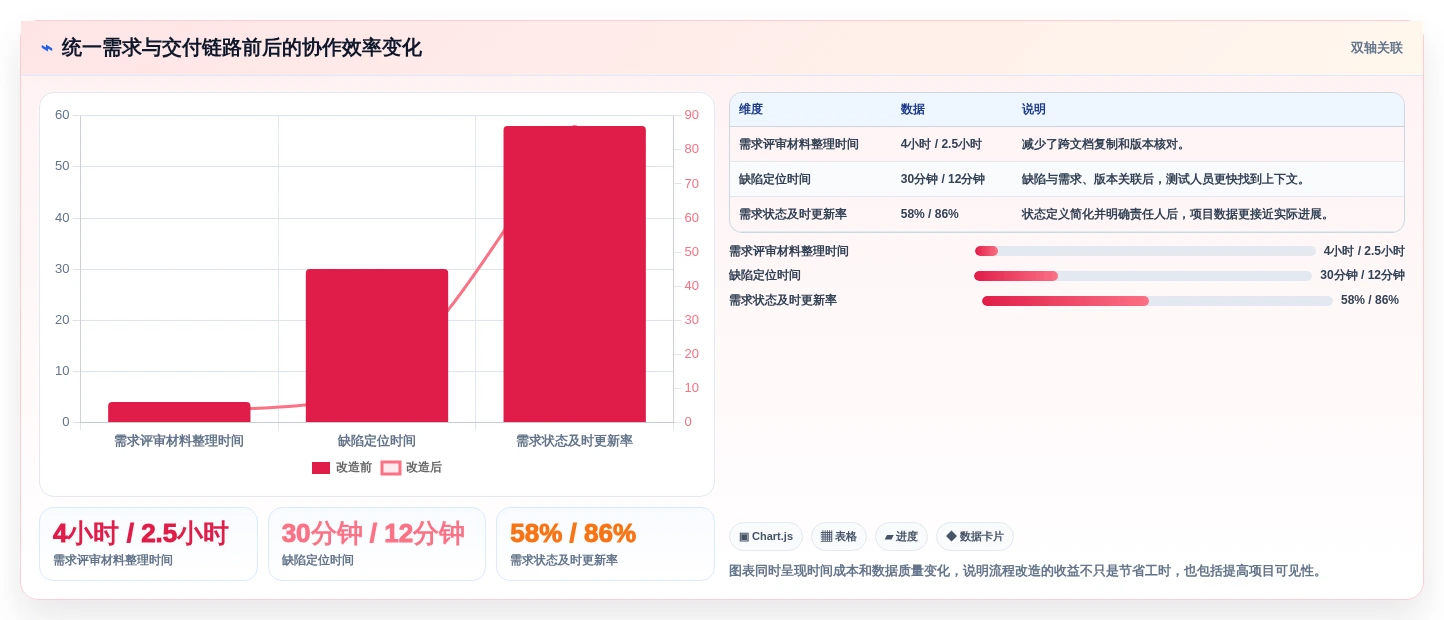Select the 说明 table column header
Image resolution: width=1444 pixels, height=620 pixels.
(1034, 110)
